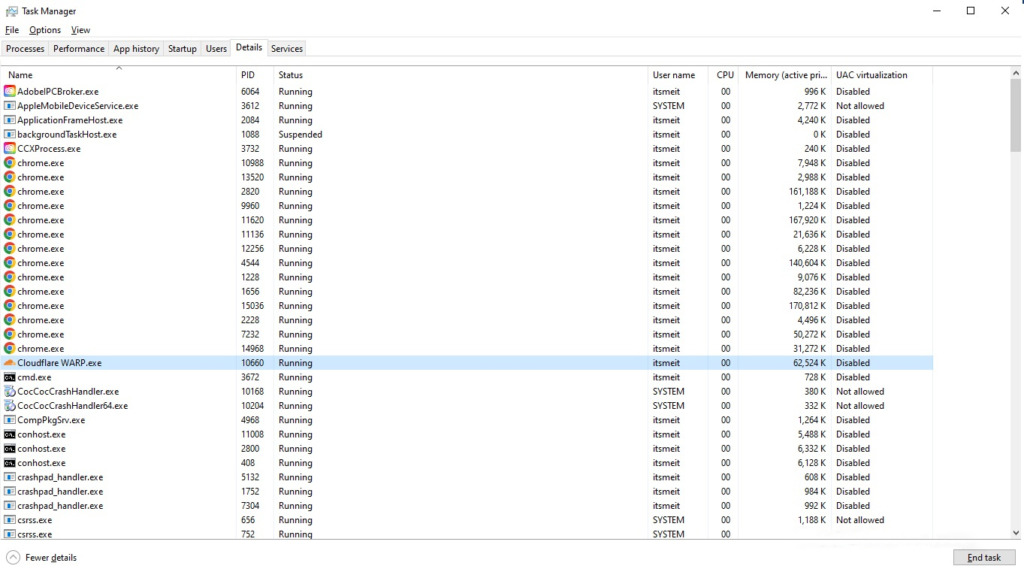Click the Task Manager title bar icon
This screenshot has height=575, width=1024.
pos(11,11)
